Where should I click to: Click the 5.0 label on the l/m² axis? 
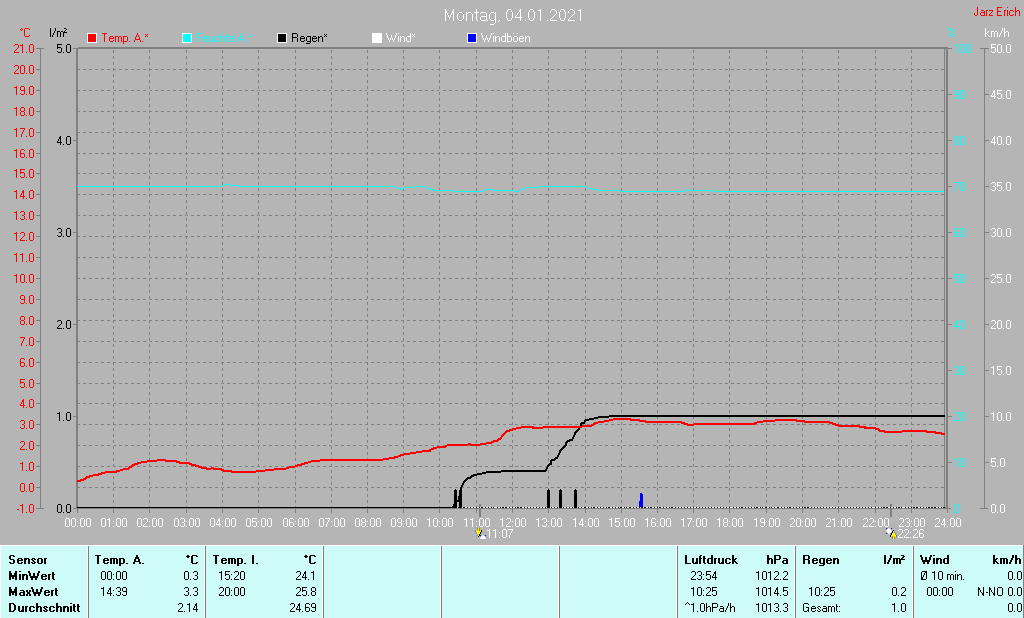click(x=64, y=49)
